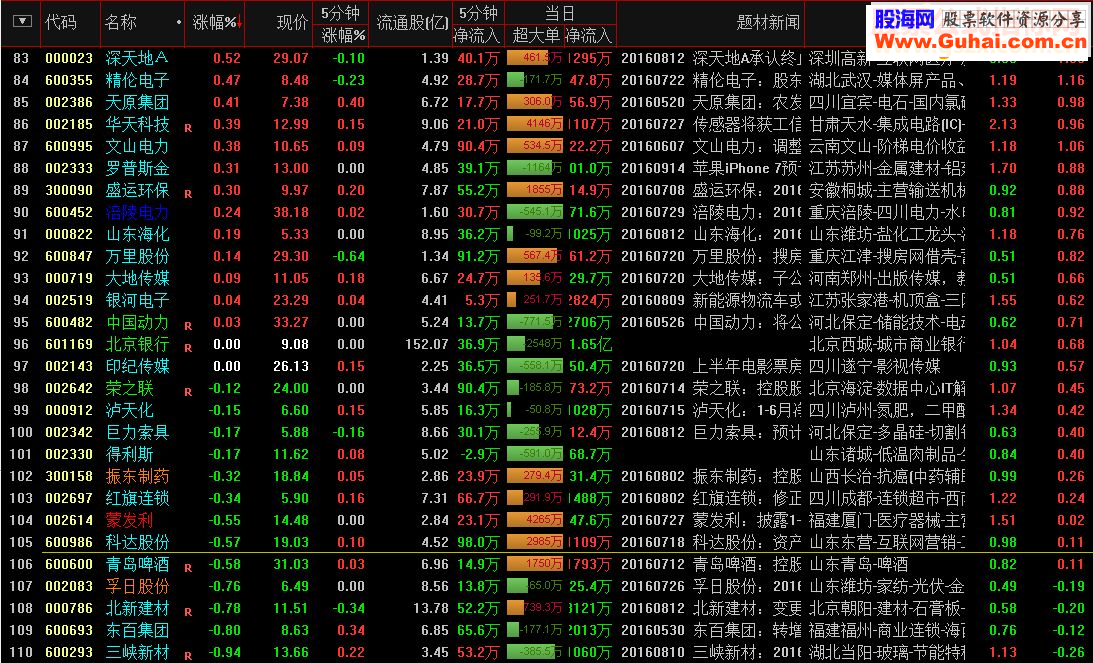This screenshot has width=1093, height=663.
Task: Select stock code 600355
Action: (x=69, y=80)
